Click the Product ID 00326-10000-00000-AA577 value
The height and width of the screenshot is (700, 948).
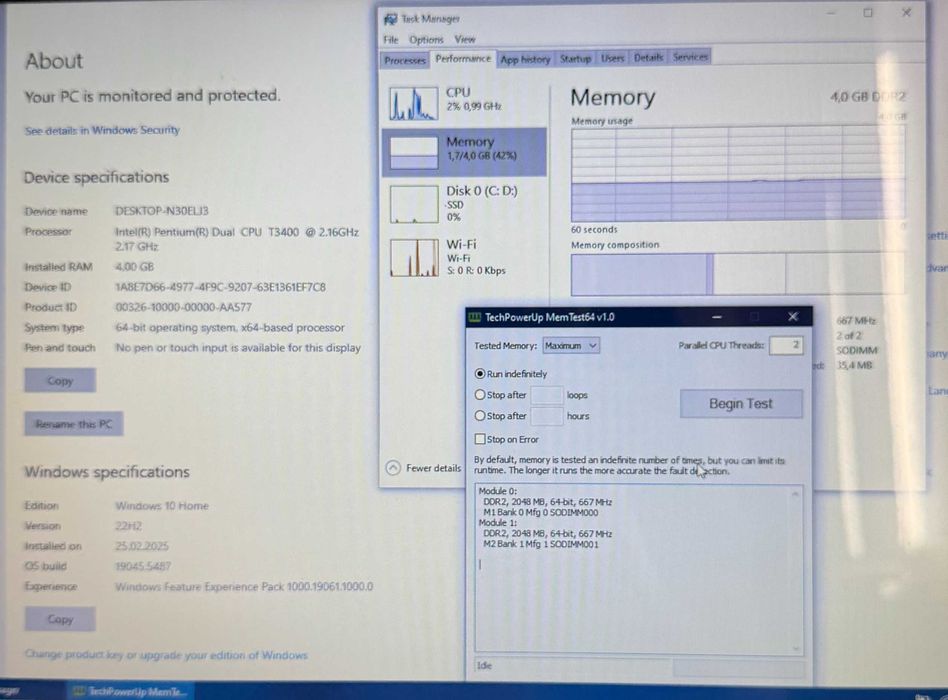coord(183,307)
